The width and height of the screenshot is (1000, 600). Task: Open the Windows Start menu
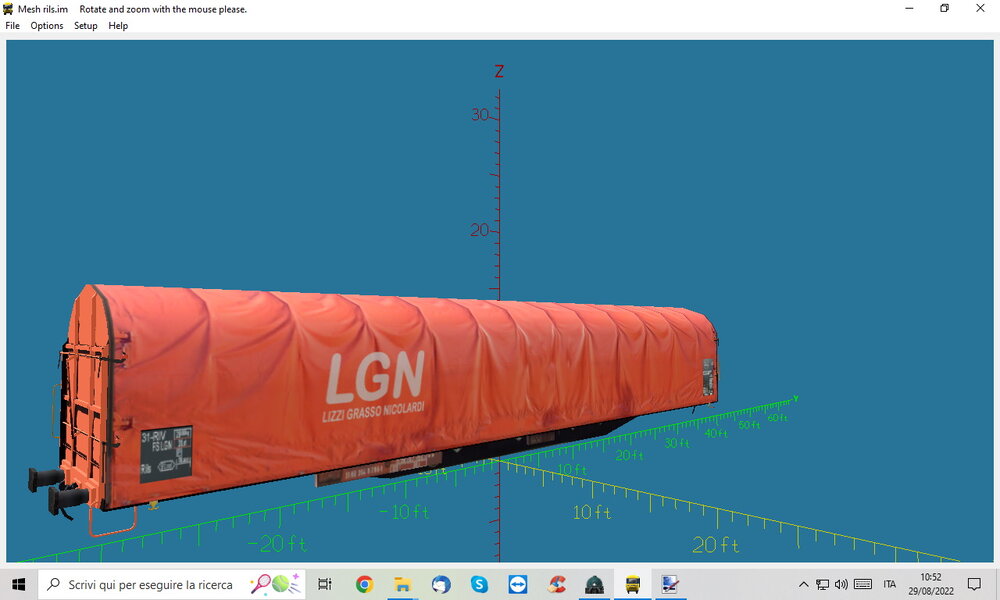pyautogui.click(x=18, y=584)
